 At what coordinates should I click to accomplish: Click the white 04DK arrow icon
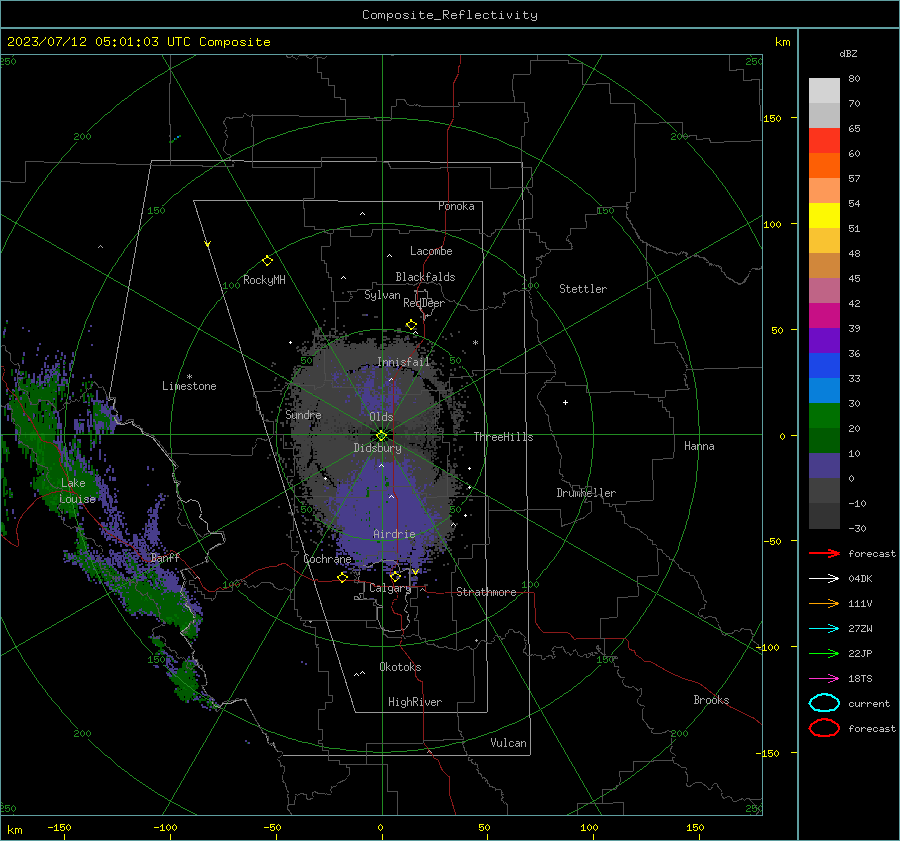click(824, 578)
